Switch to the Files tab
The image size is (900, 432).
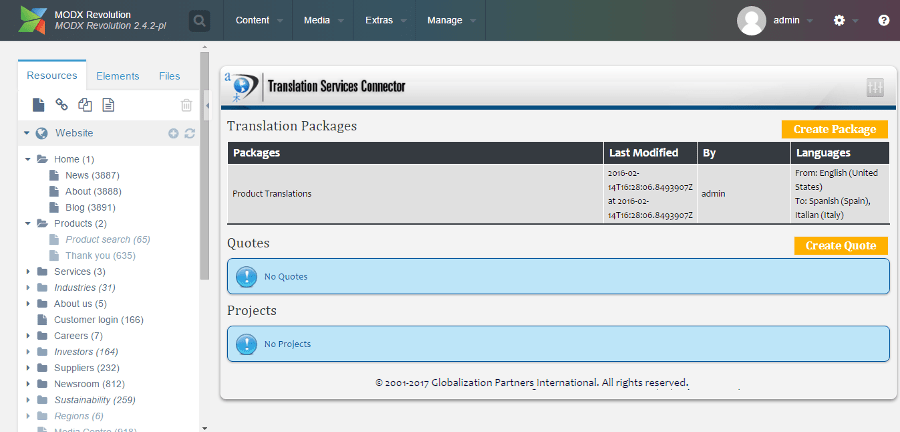[x=169, y=76]
